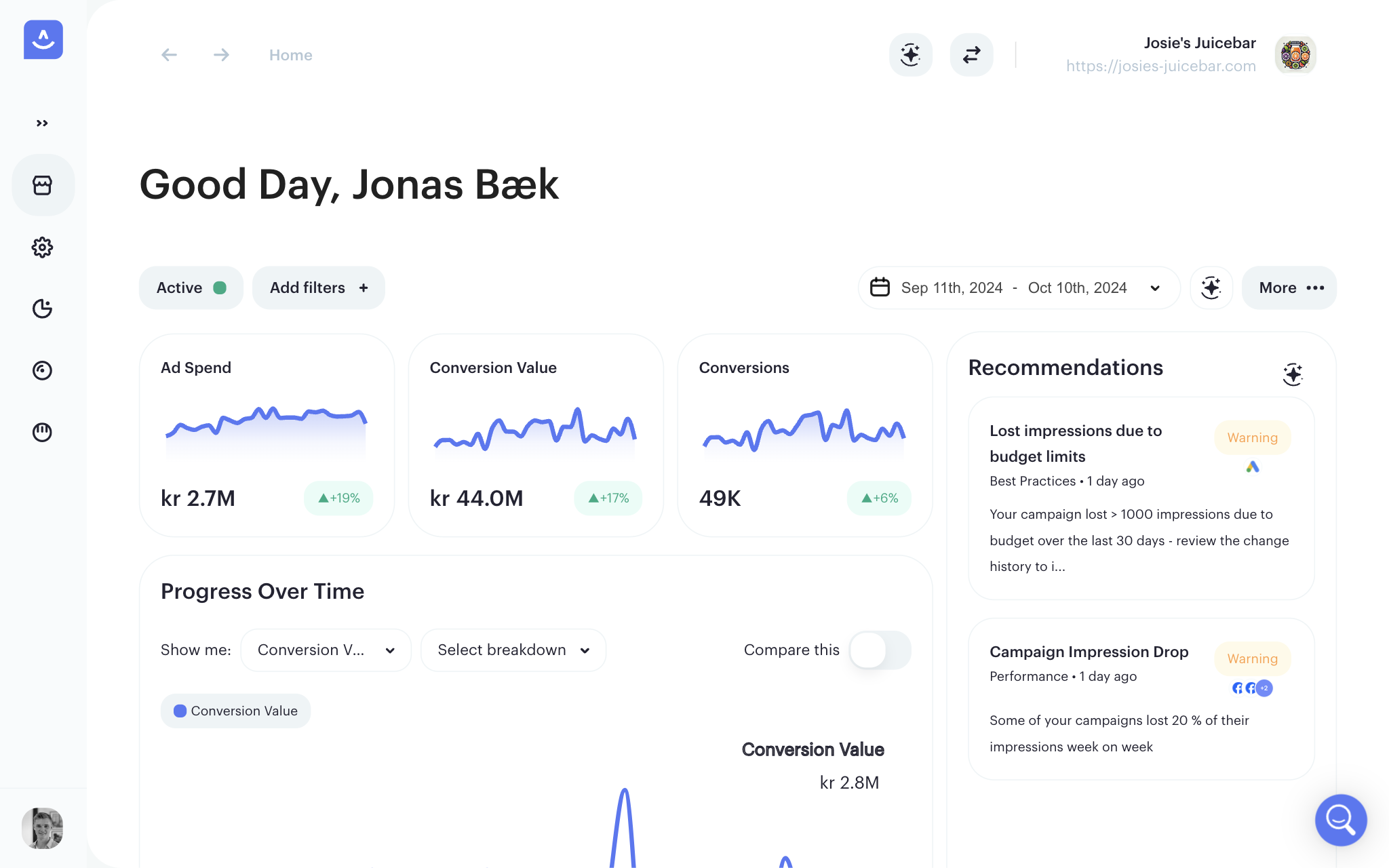Click the Home breadcrumb

(x=290, y=55)
